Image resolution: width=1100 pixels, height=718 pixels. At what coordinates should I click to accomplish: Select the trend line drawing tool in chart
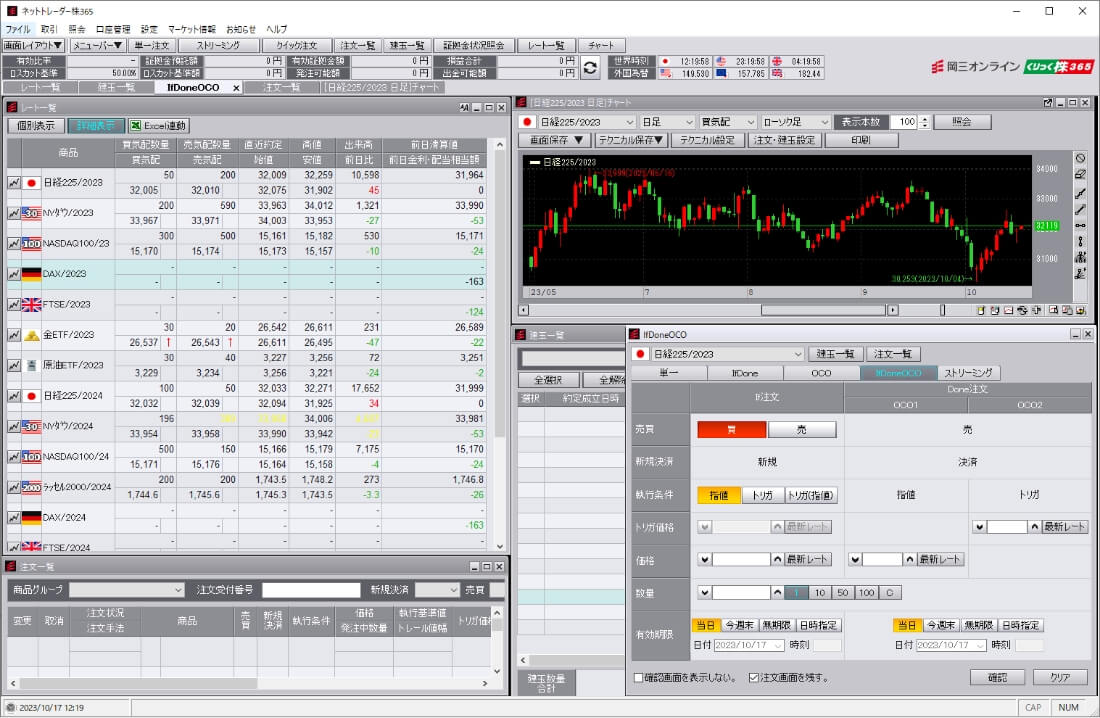click(x=1080, y=193)
